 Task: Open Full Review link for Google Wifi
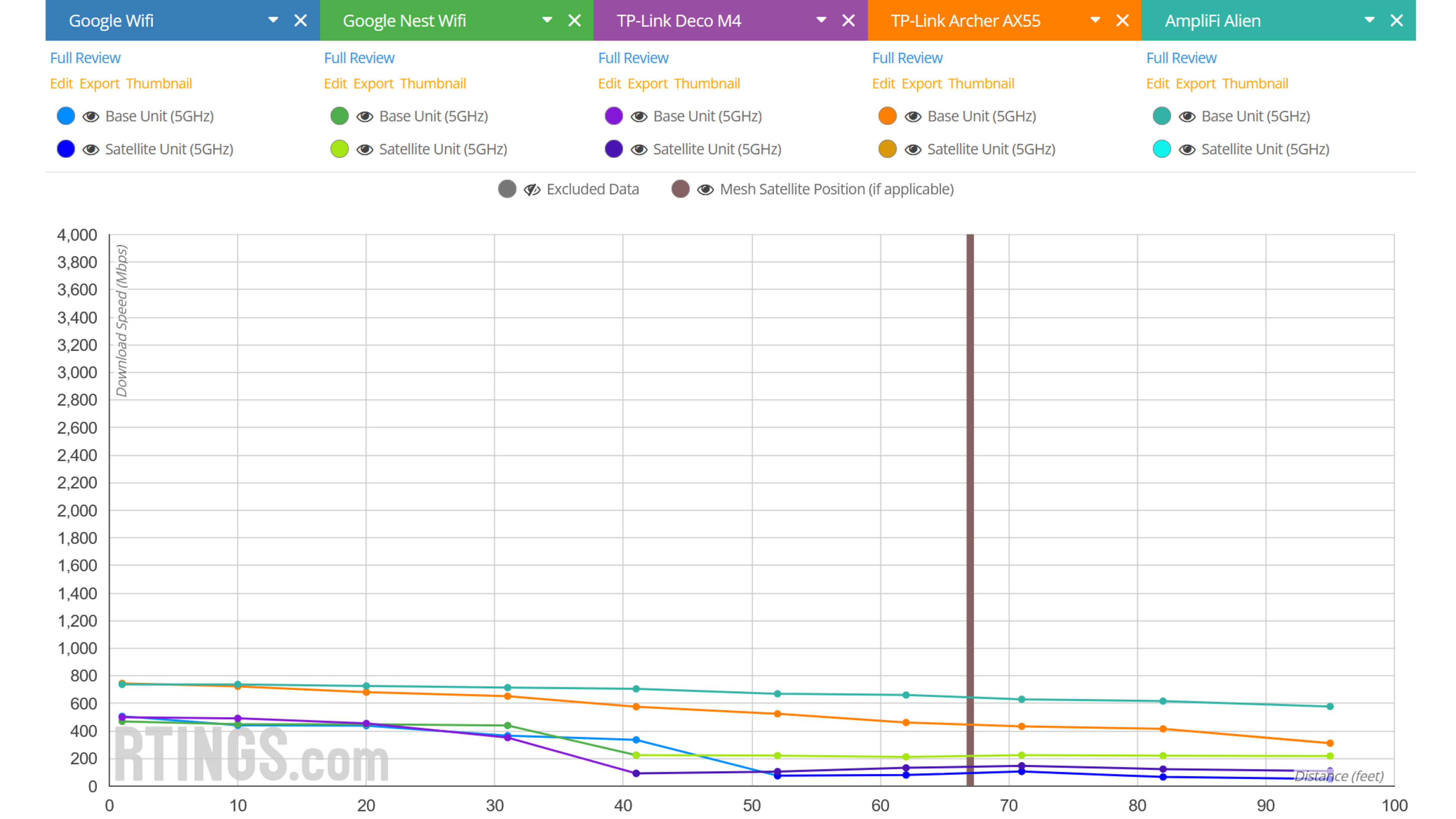85,58
